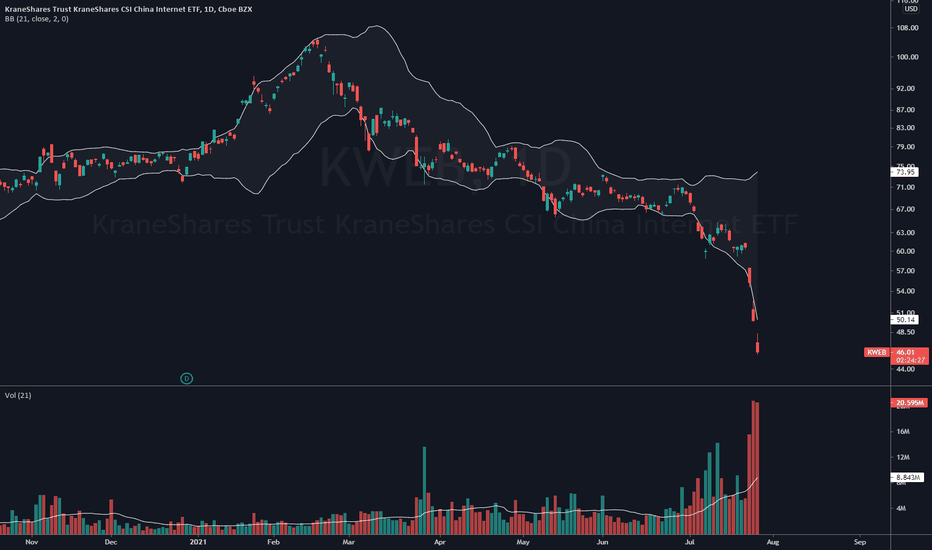This screenshot has height=550, width=932.
Task: Click the Sep label on the time axis
Action: [859, 542]
